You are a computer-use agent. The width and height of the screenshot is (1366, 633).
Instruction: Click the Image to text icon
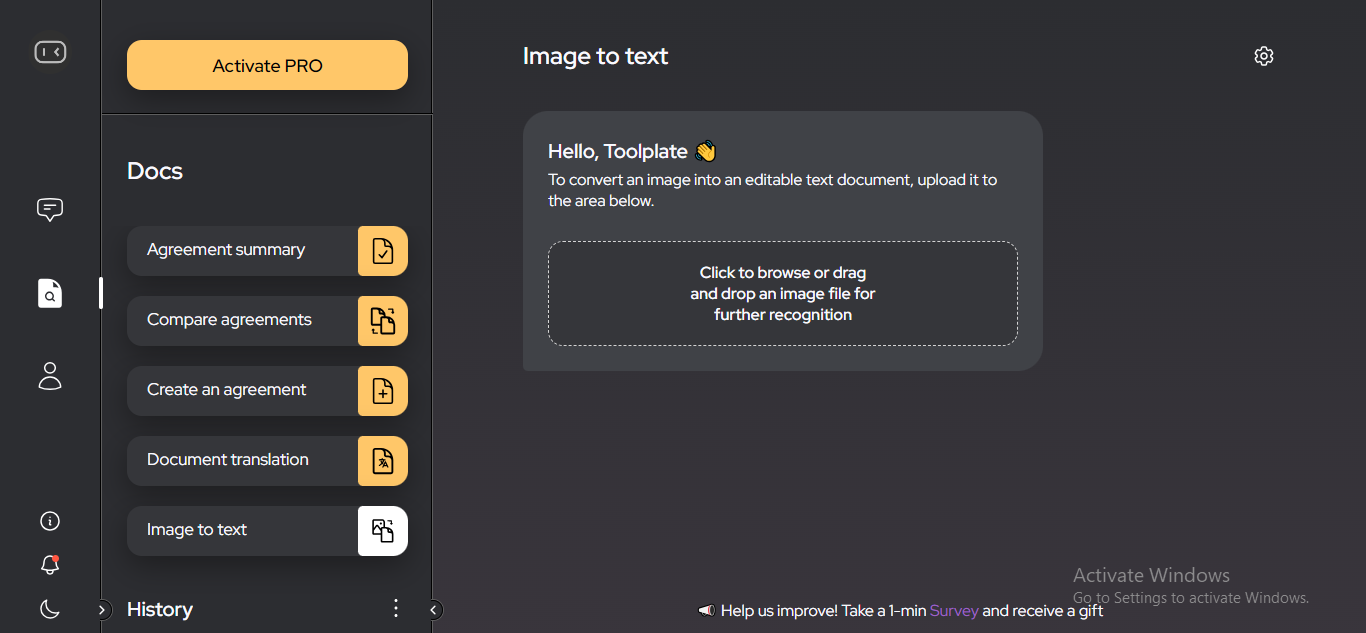(x=383, y=531)
